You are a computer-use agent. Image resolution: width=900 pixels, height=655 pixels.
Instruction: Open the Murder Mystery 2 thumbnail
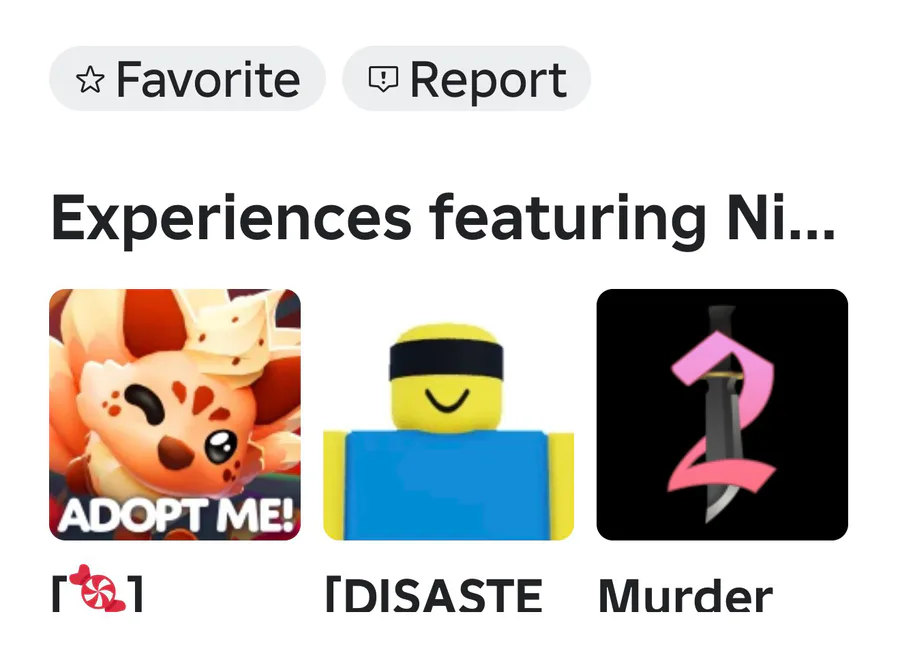(722, 414)
